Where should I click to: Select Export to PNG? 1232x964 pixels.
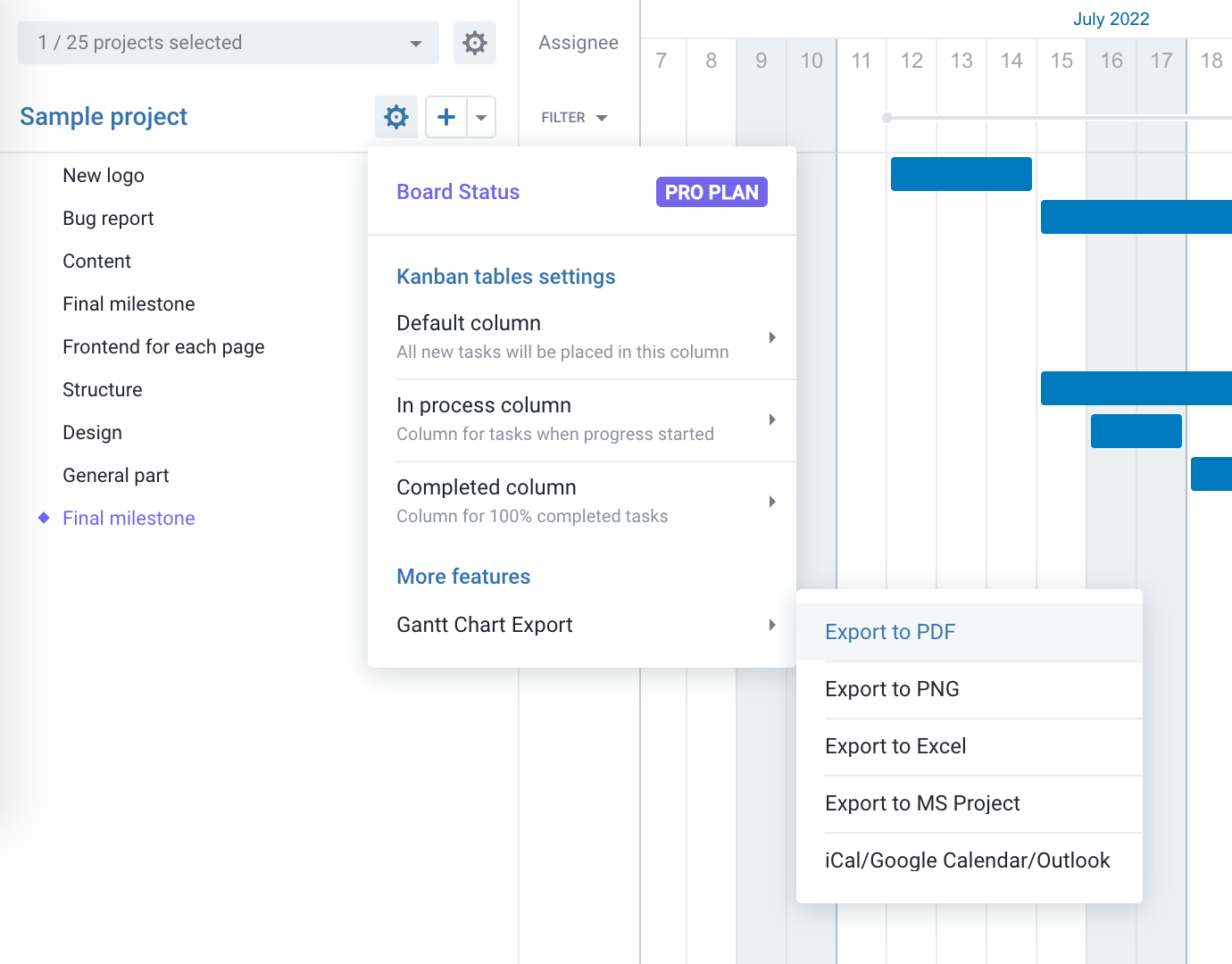click(x=892, y=689)
